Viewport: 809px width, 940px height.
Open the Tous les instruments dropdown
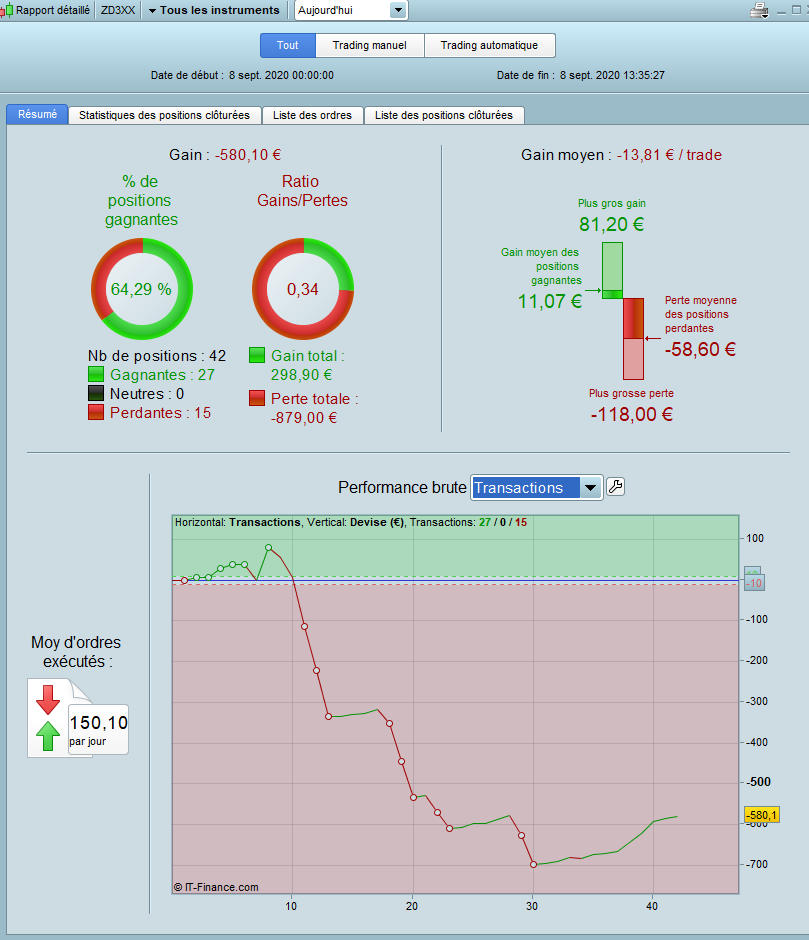[x=214, y=10]
